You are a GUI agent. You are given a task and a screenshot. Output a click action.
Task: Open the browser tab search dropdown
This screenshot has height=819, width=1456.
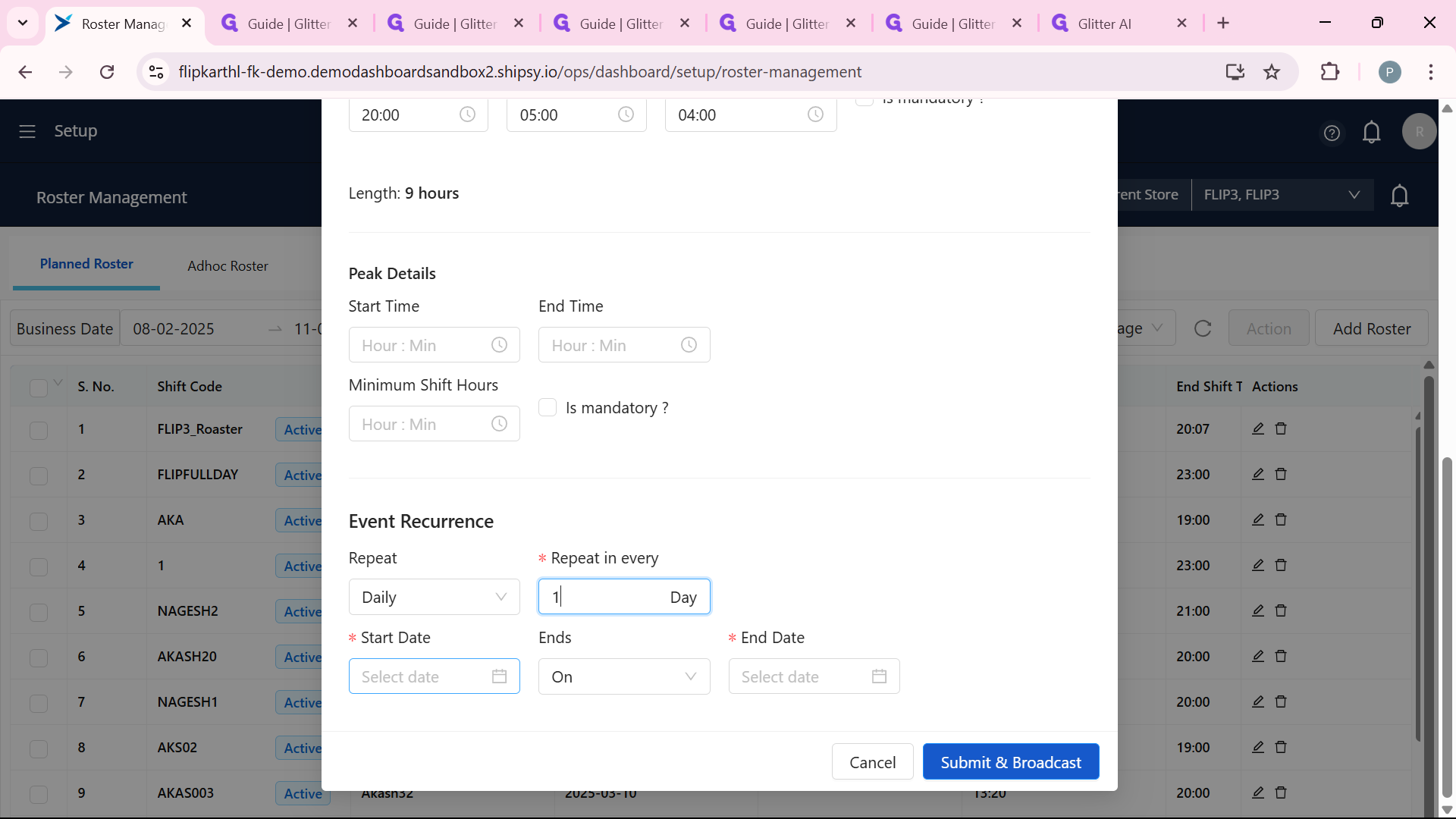23,23
